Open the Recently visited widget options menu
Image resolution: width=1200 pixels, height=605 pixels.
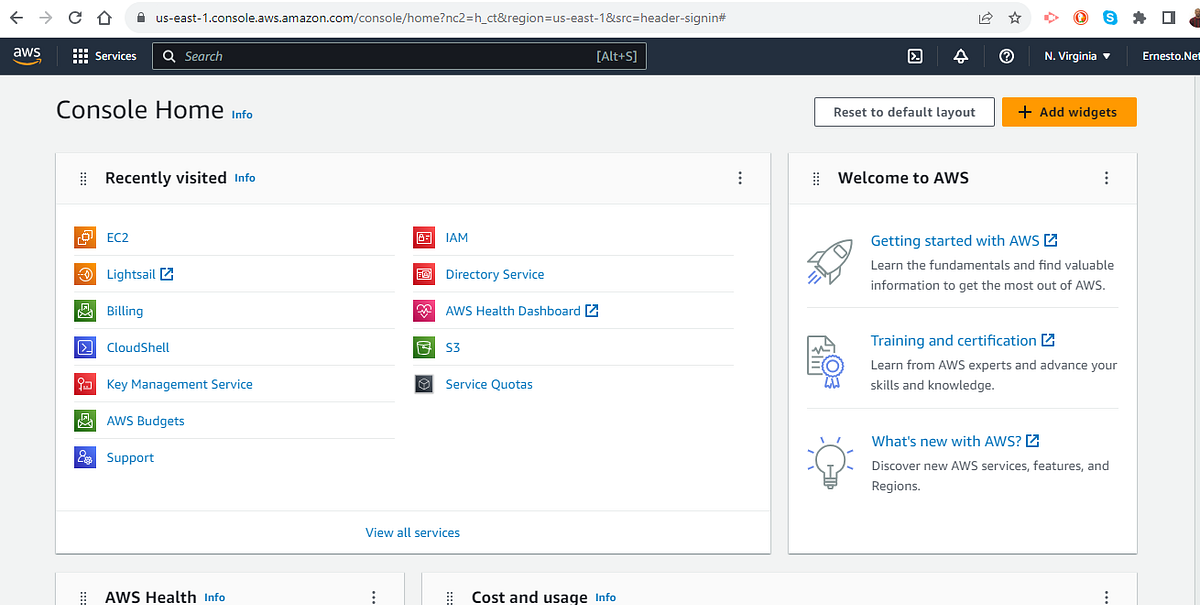click(x=740, y=177)
